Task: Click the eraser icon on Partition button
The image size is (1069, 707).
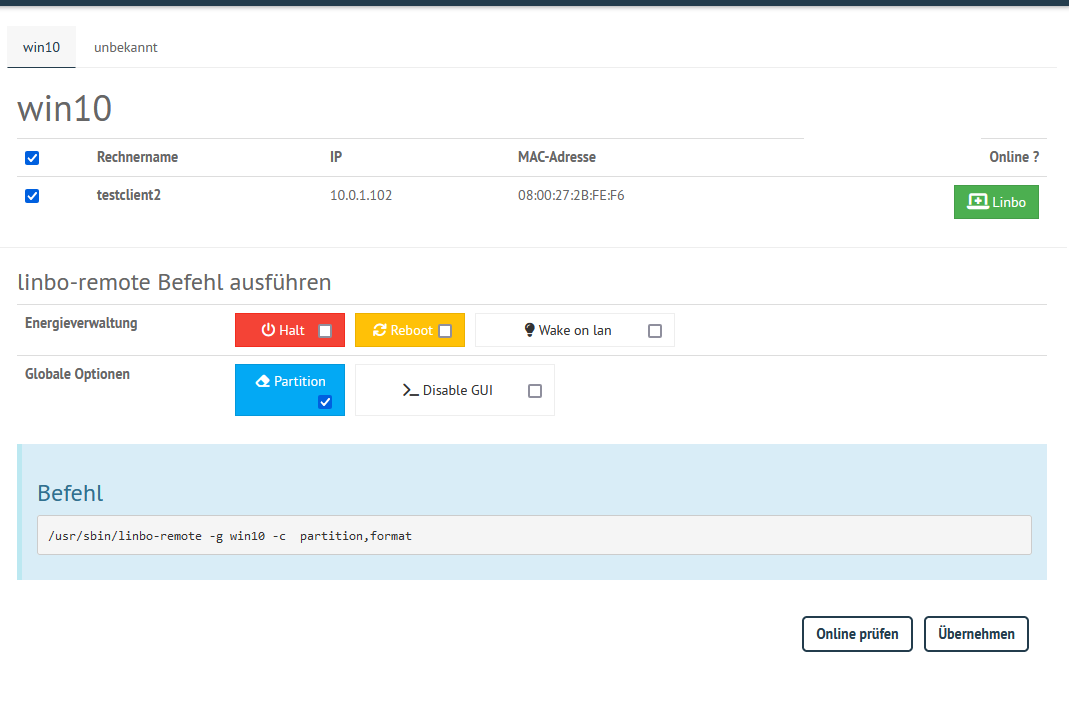Action: tap(262, 381)
